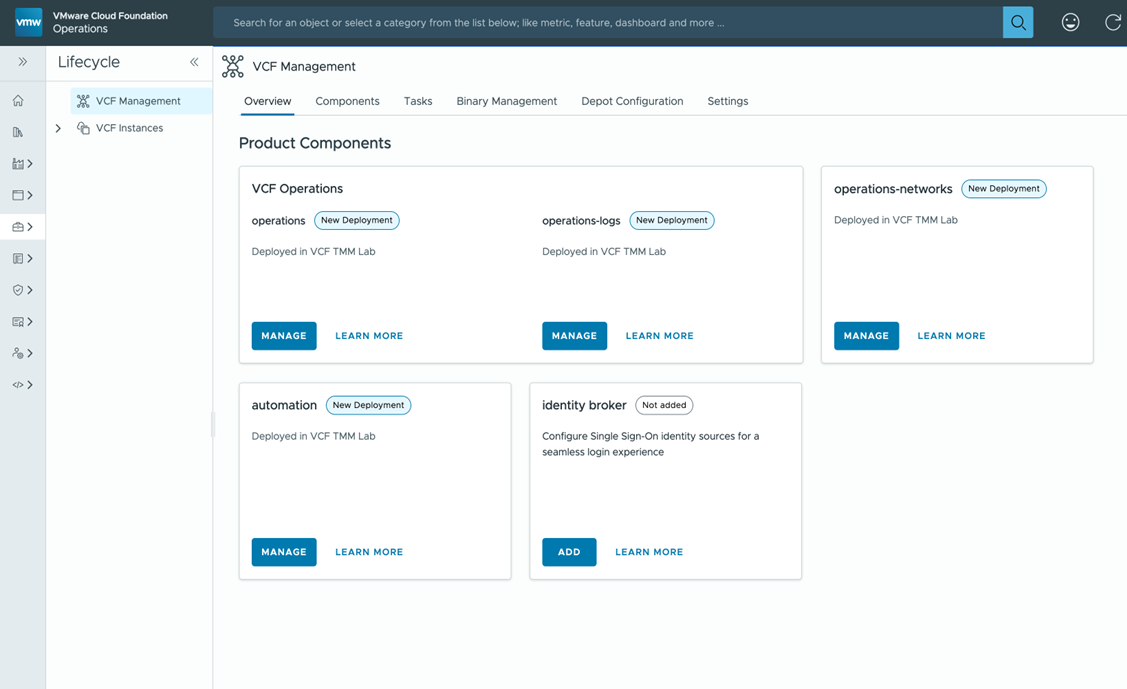
Task: Click the refresh icon in header
Action: coord(1113,22)
